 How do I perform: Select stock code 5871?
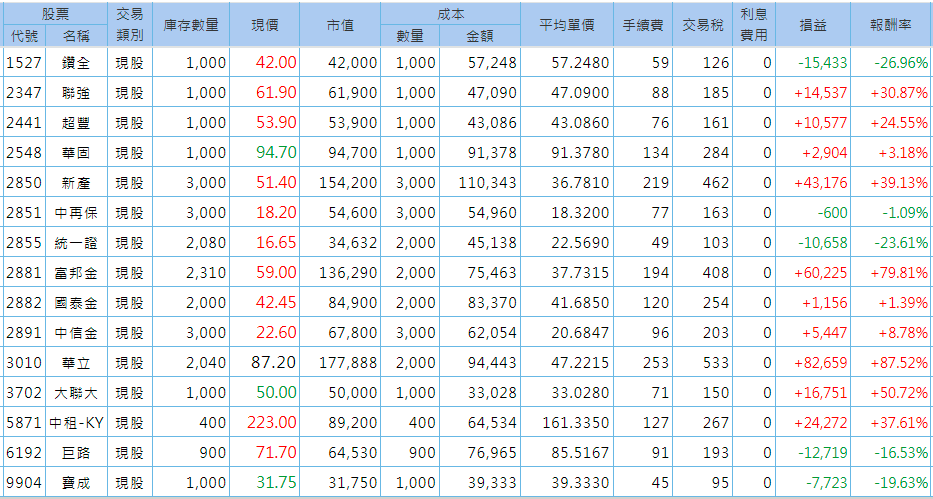tap(24, 423)
